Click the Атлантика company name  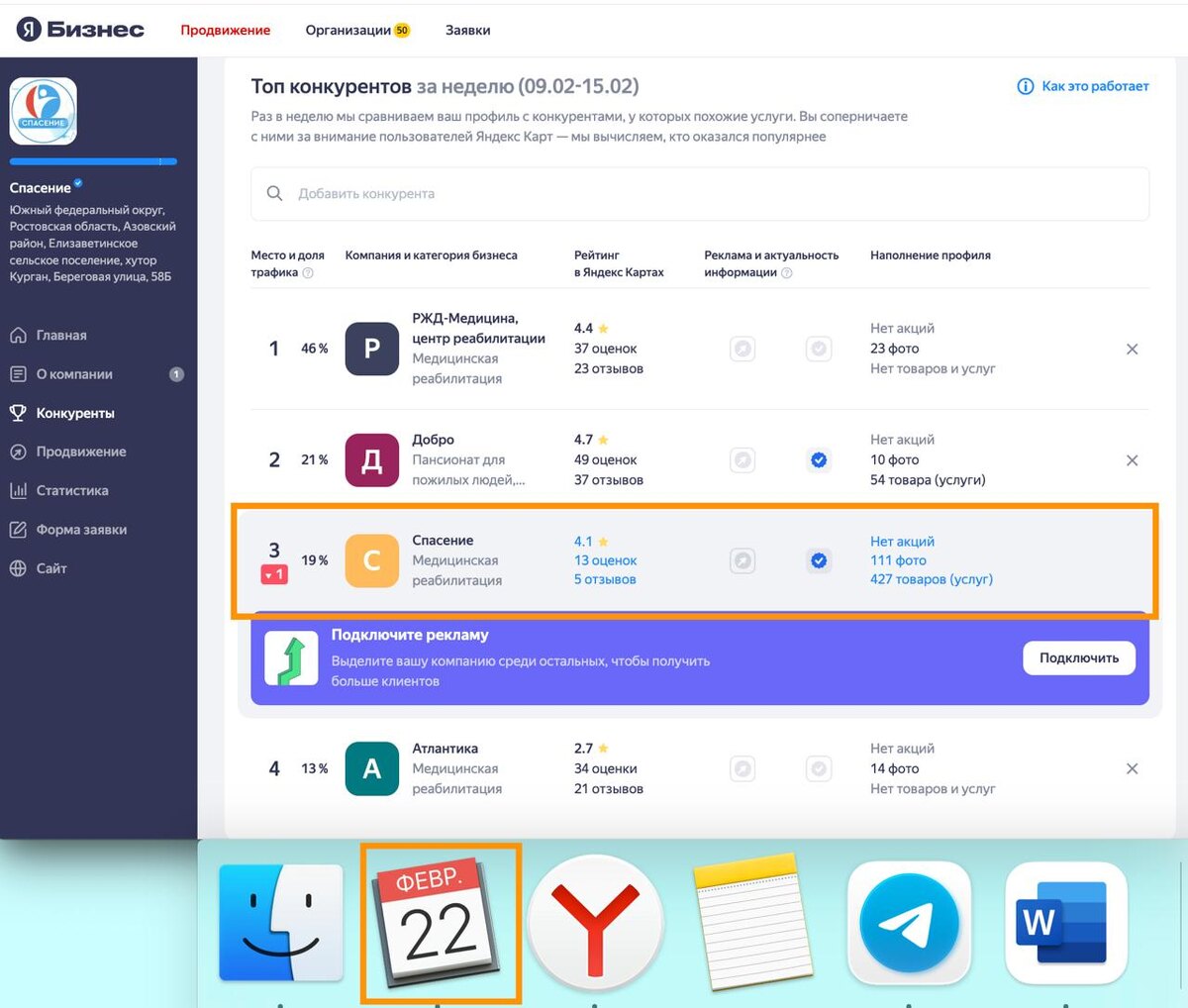(445, 749)
